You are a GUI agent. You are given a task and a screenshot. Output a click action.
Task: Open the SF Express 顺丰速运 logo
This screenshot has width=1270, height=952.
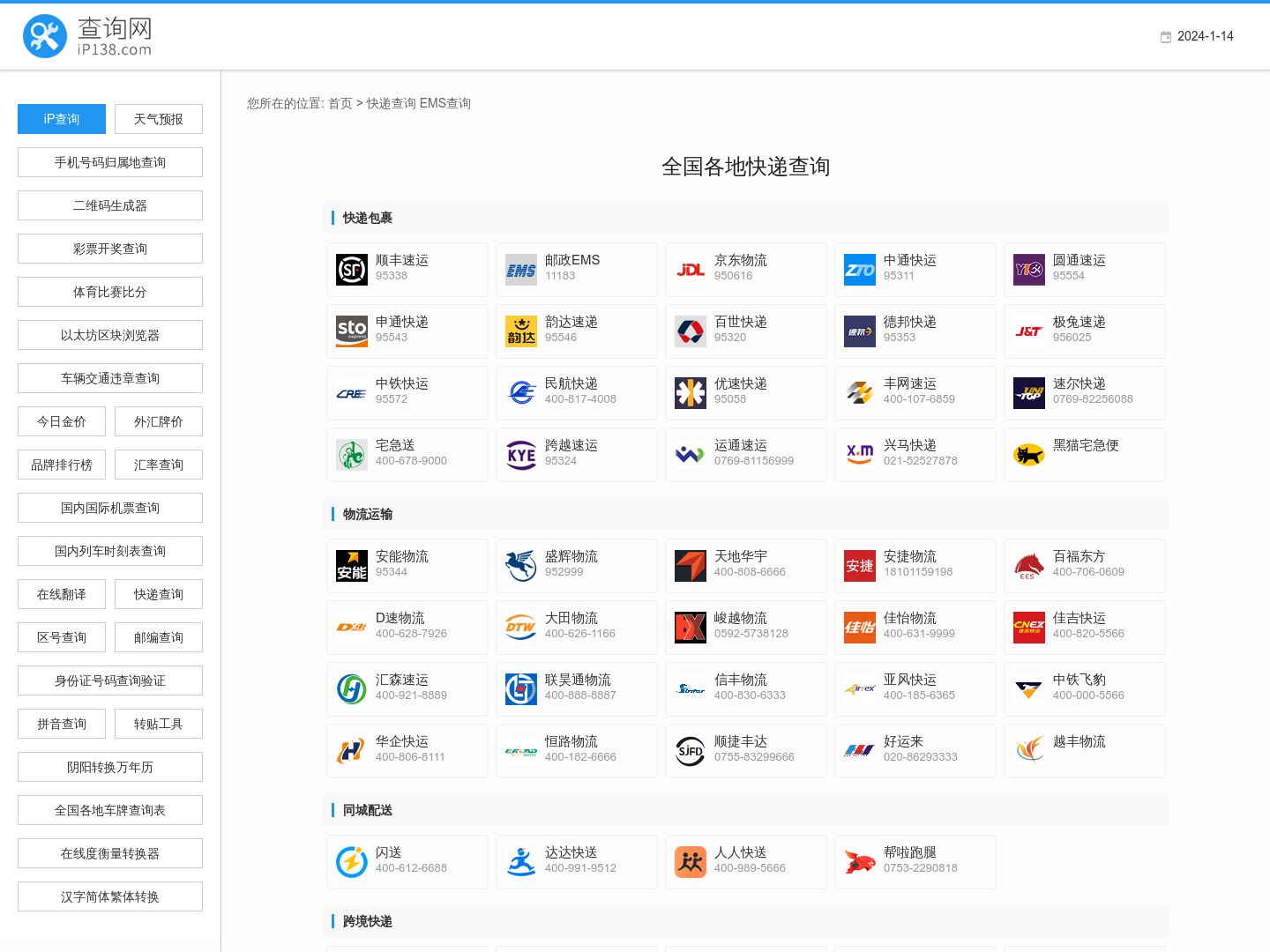click(x=352, y=270)
